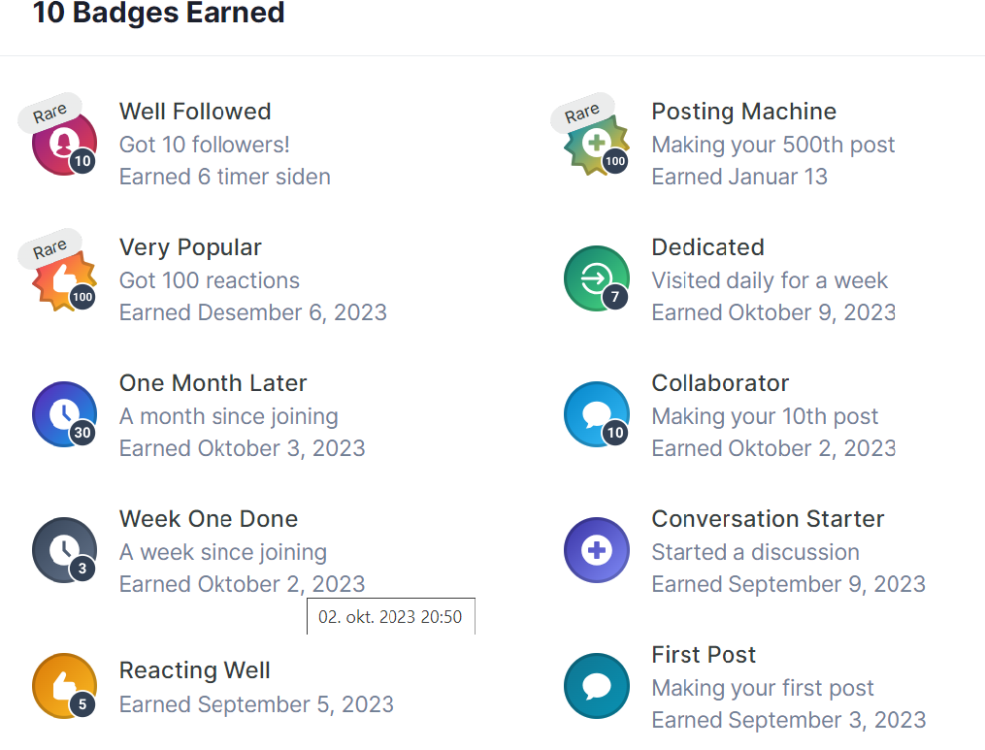Click the Collaborator speech bubble badge icon
The width and height of the screenshot is (985, 750).
click(596, 415)
